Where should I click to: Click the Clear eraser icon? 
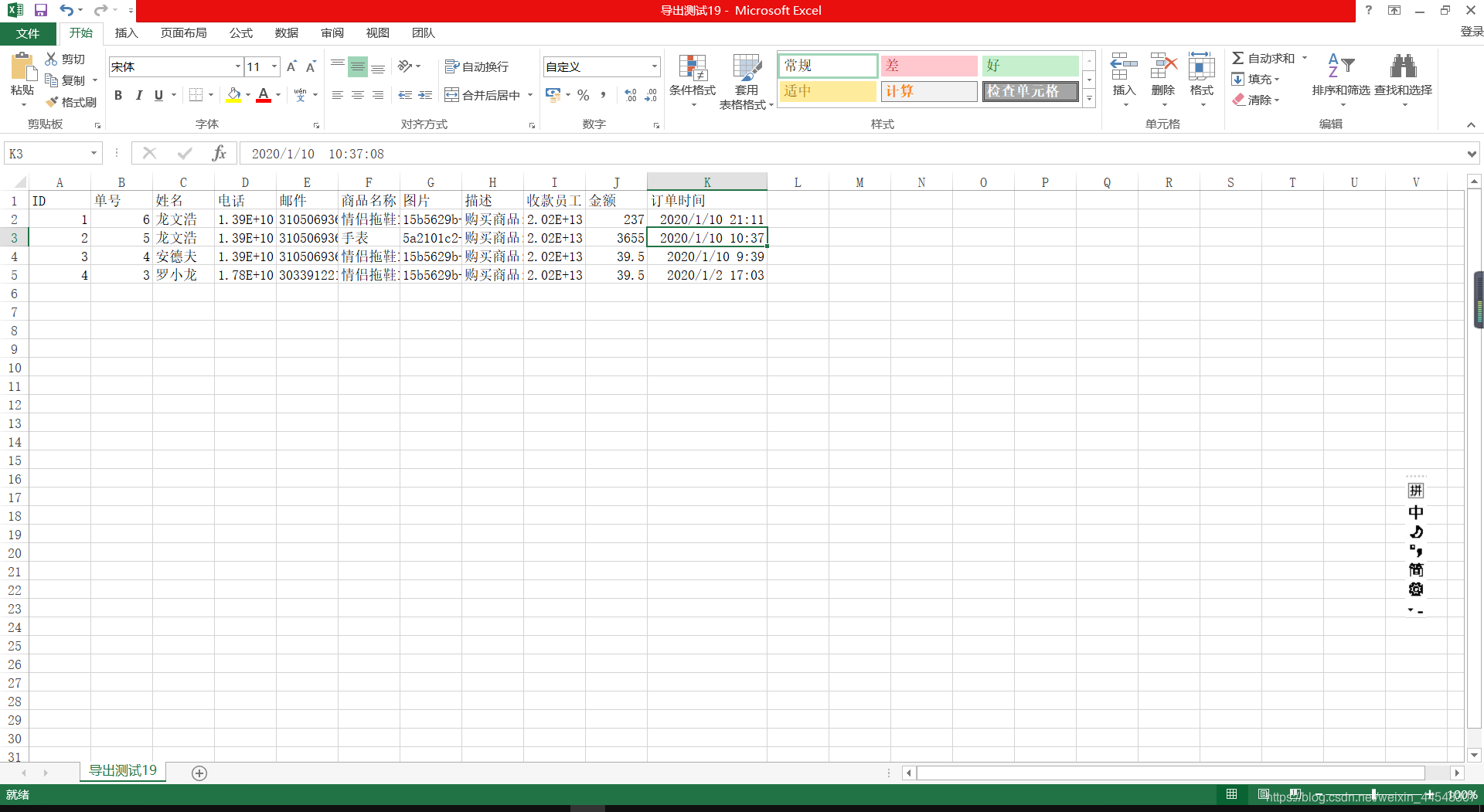(1238, 100)
